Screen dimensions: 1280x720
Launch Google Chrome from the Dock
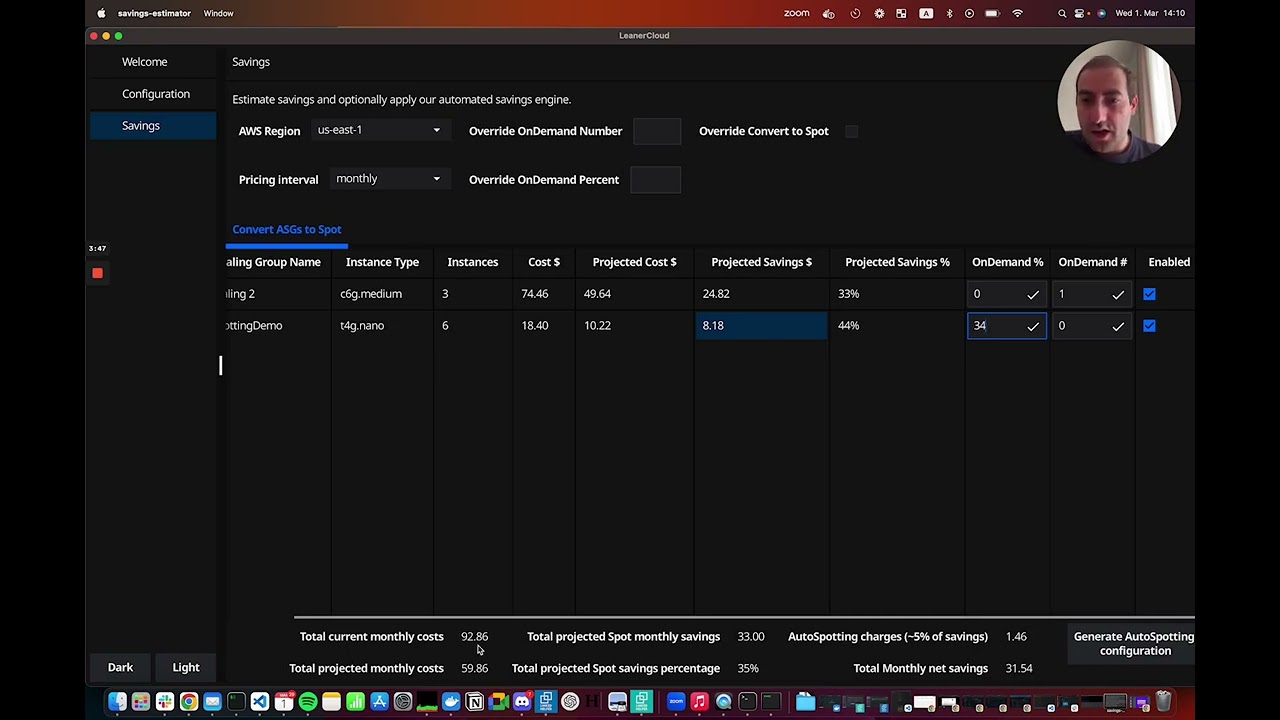click(x=188, y=702)
